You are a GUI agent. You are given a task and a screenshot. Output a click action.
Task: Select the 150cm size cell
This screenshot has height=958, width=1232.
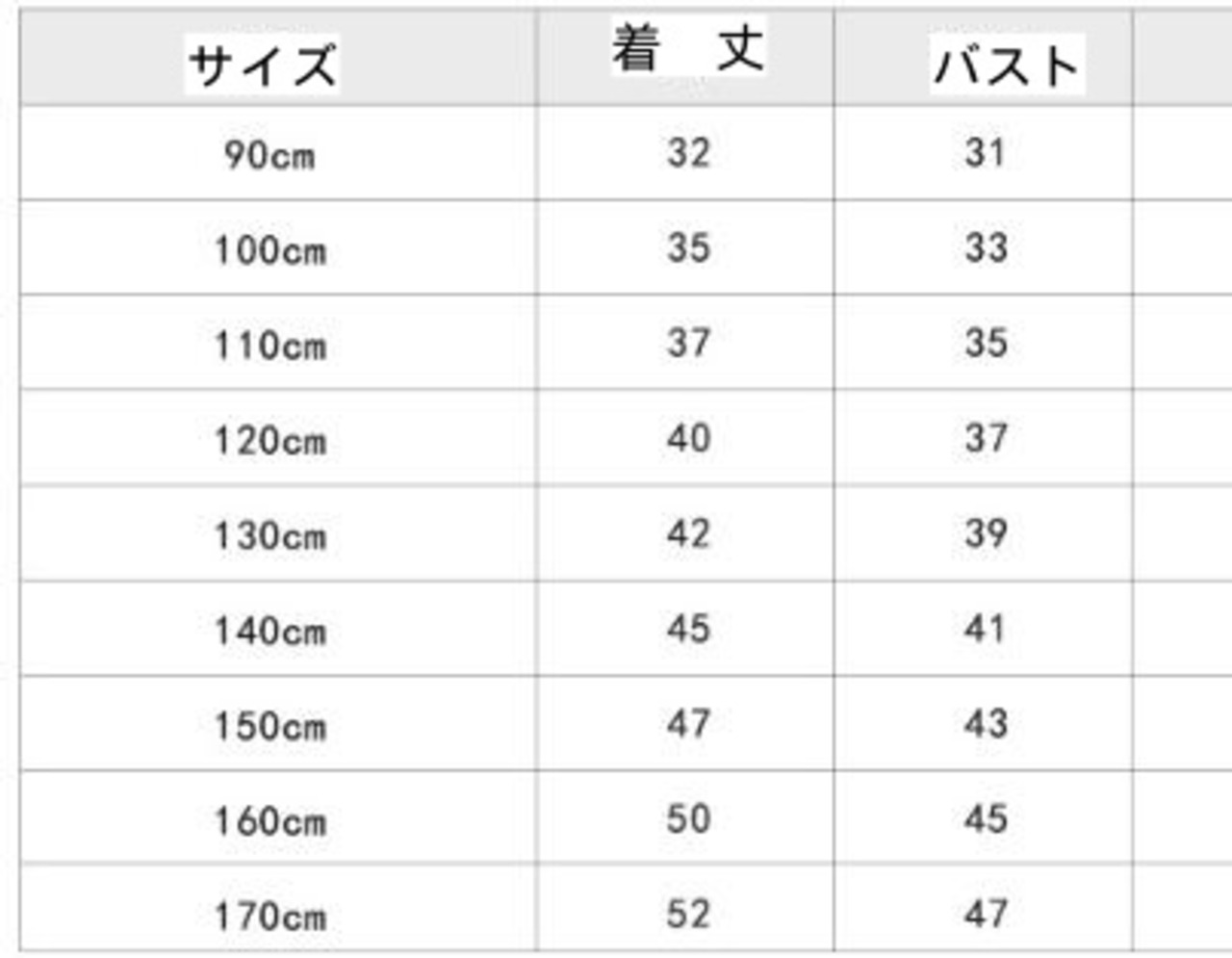[x=269, y=725]
